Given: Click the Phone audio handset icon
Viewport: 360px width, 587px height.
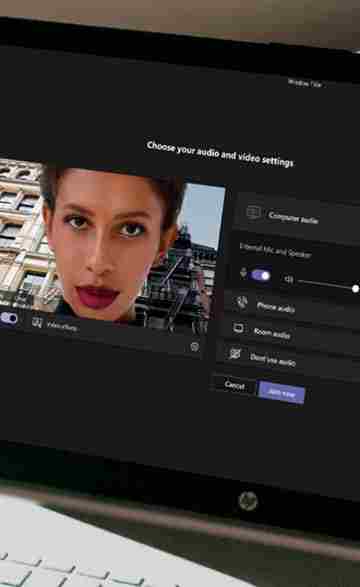Looking at the screenshot, I should [242, 301].
